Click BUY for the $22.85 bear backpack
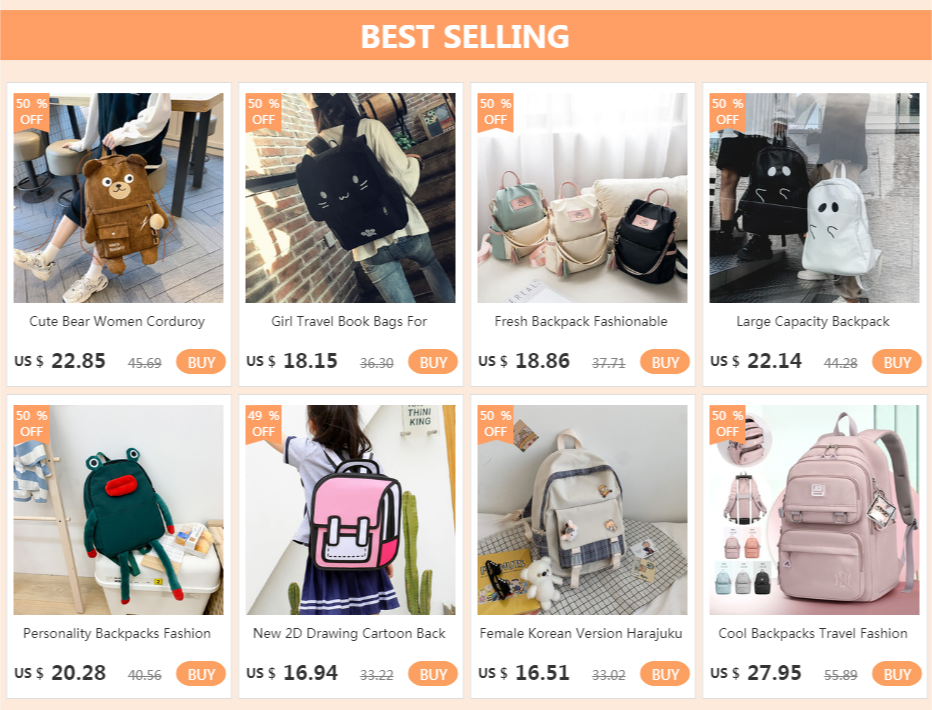This screenshot has height=710, width=932. click(x=201, y=362)
